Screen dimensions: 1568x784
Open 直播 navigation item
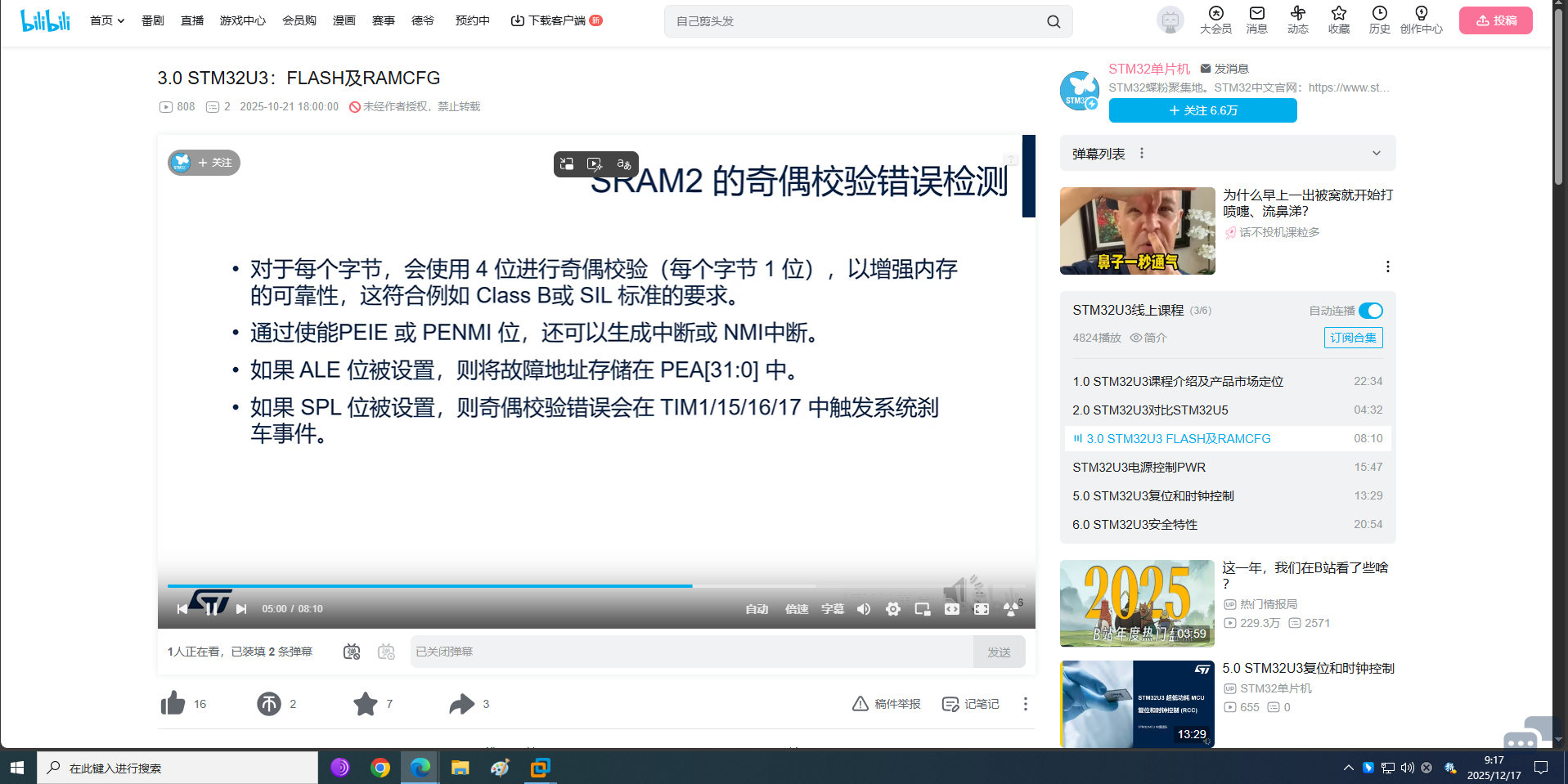pos(192,20)
